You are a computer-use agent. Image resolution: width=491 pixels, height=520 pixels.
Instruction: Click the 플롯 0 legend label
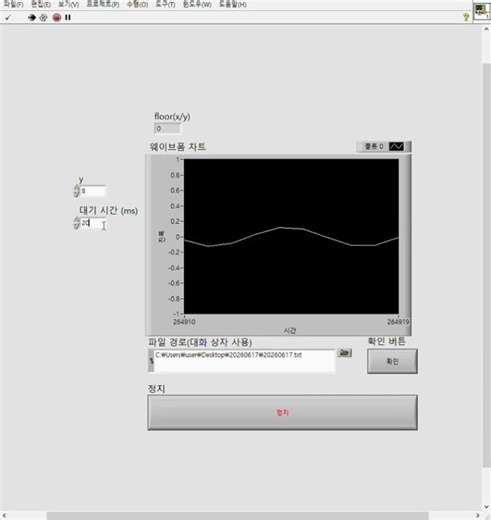(374, 146)
